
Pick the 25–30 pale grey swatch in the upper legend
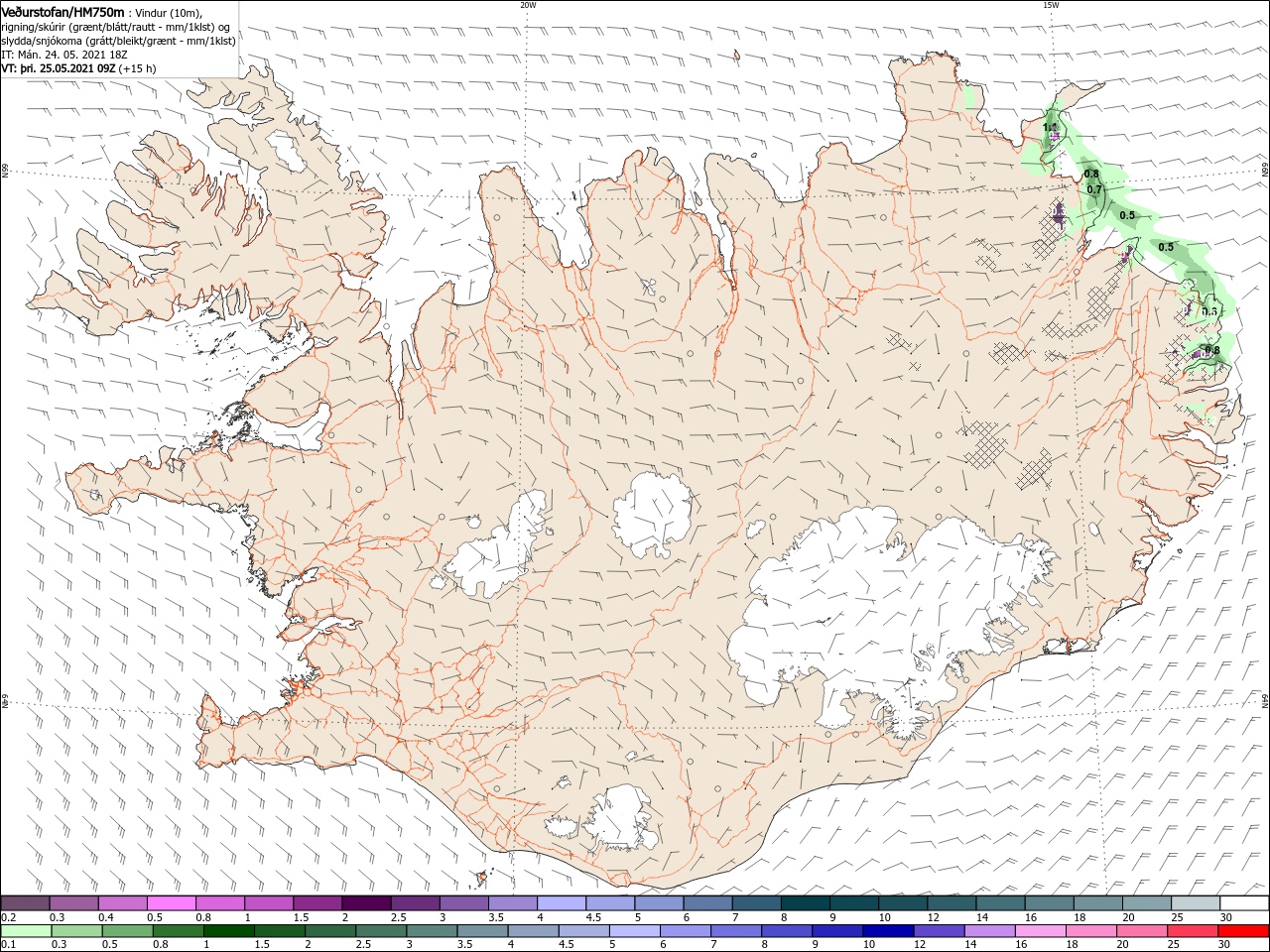pyautogui.click(x=1196, y=903)
